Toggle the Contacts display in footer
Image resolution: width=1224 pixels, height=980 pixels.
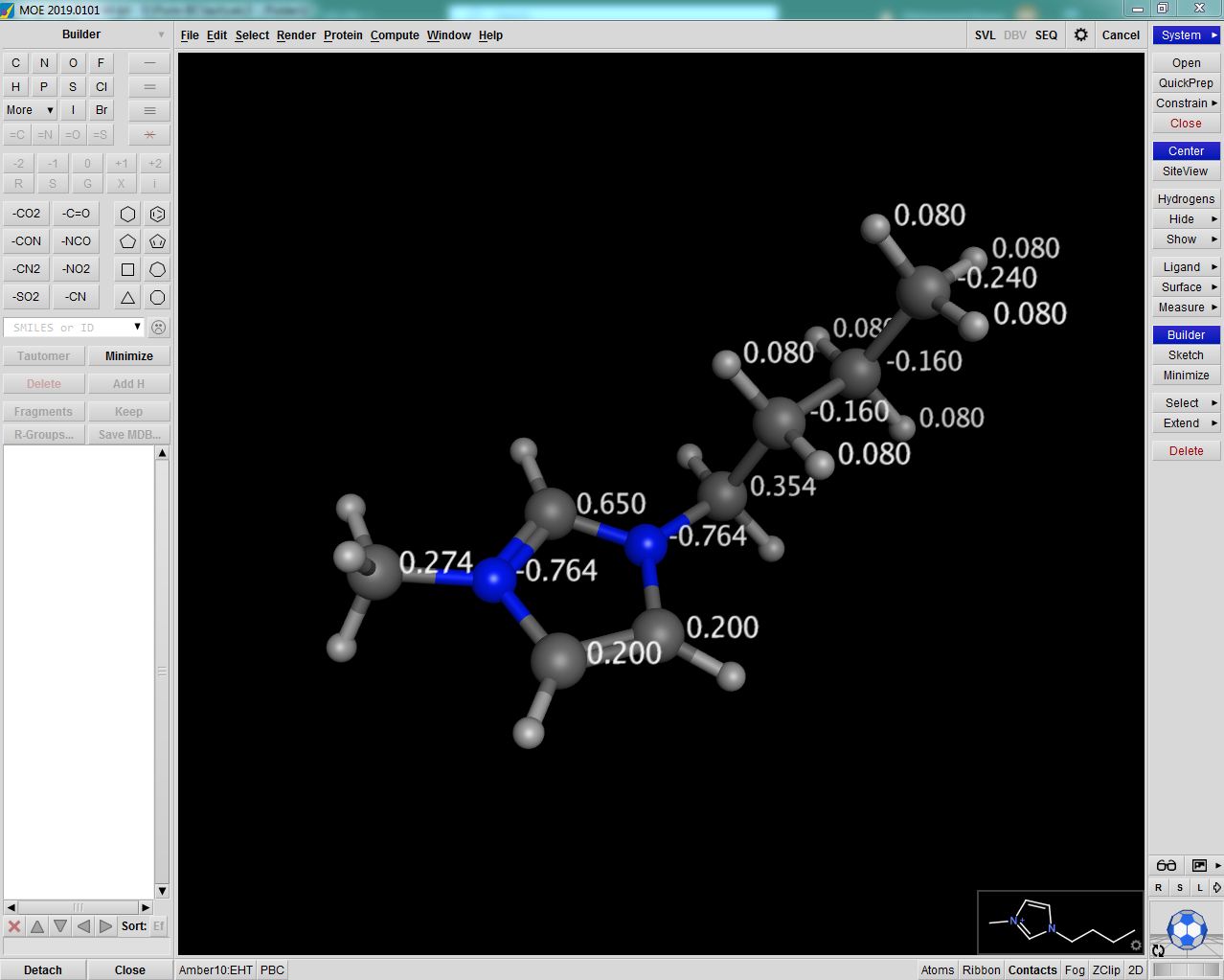pos(1031,969)
